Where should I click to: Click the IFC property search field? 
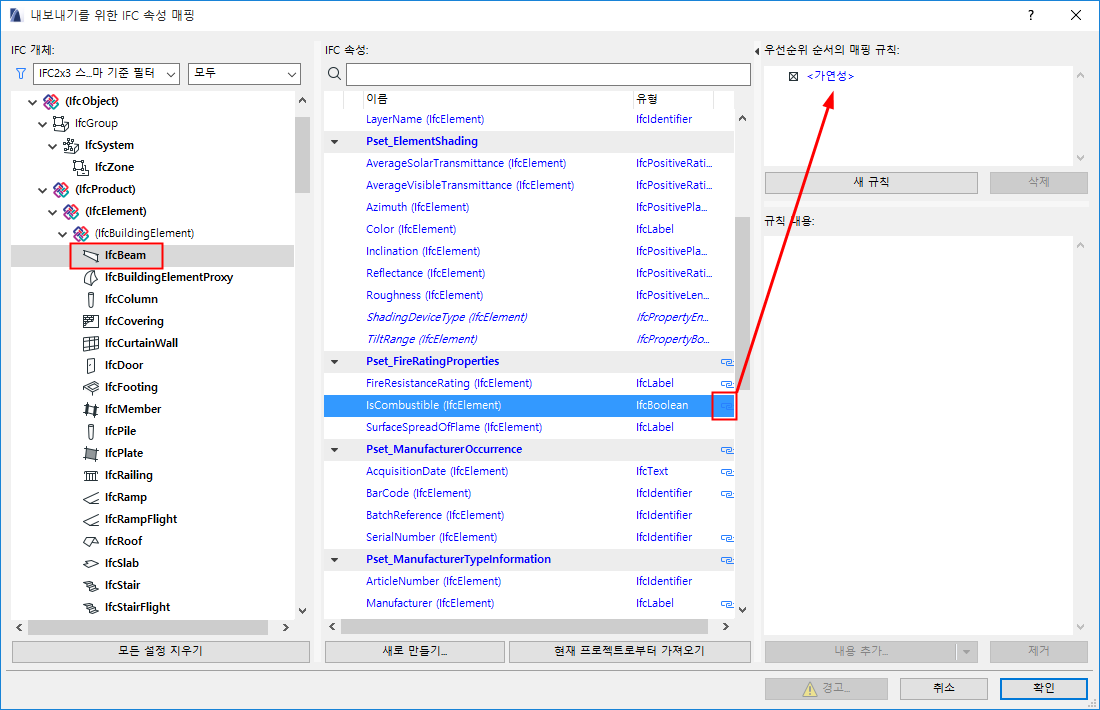pyautogui.click(x=549, y=74)
